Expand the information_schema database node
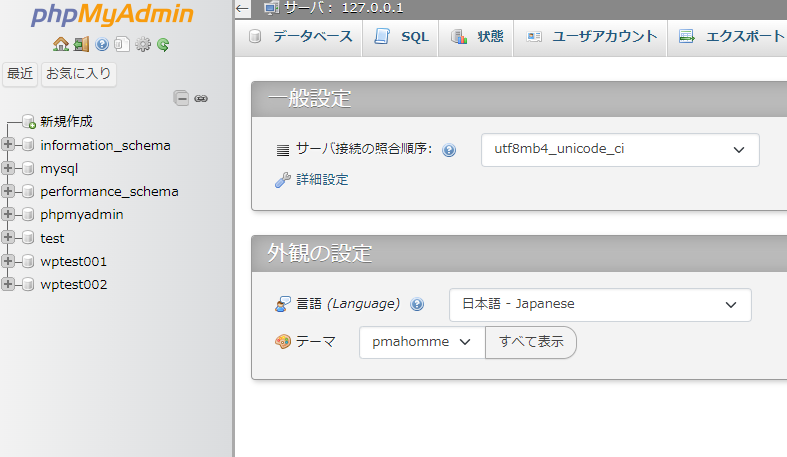Viewport: 787px width, 457px height. (x=8, y=145)
